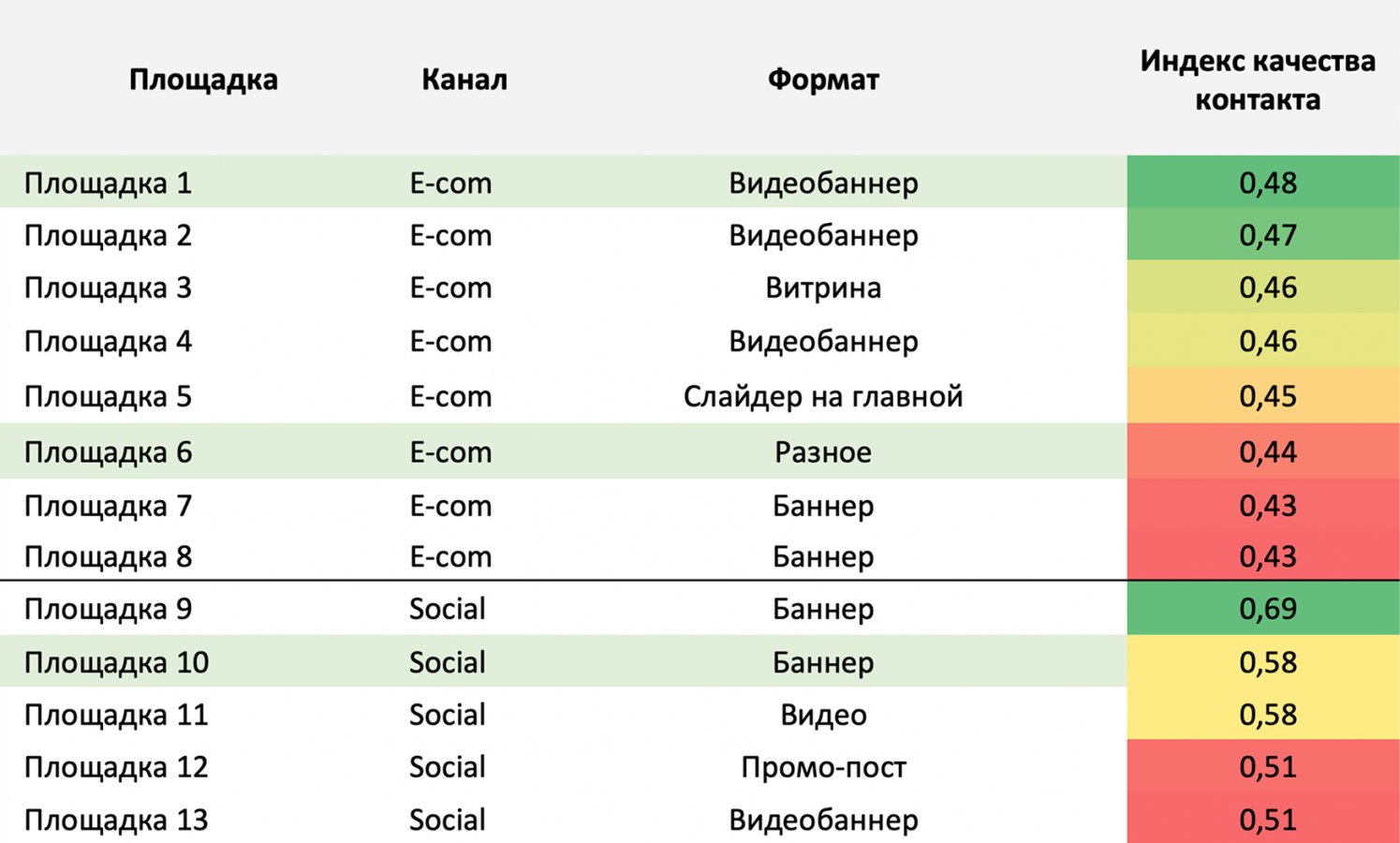Viewport: 1400px width, 843px height.
Task: Select the Social channel cell for Площадка 10
Action: (x=447, y=662)
